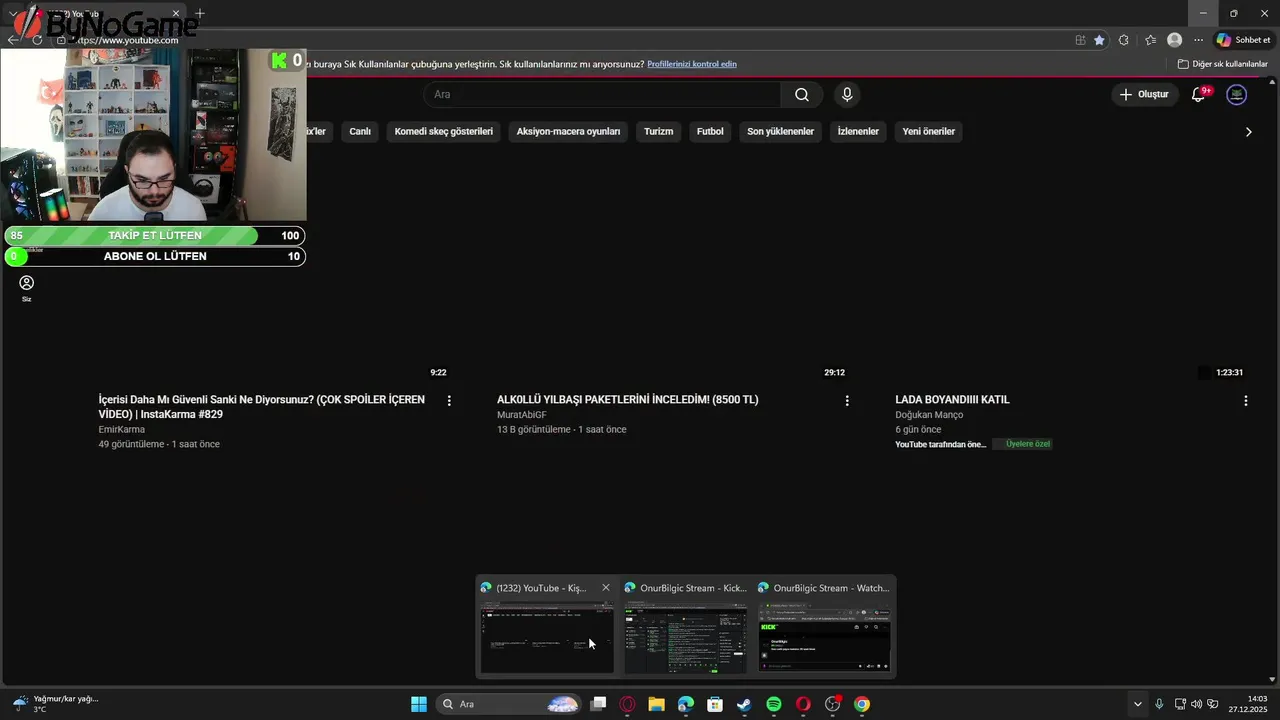This screenshot has width=1280, height=720.
Task: Close the YouTube taskbar preview thumbnail
Action: tap(606, 588)
